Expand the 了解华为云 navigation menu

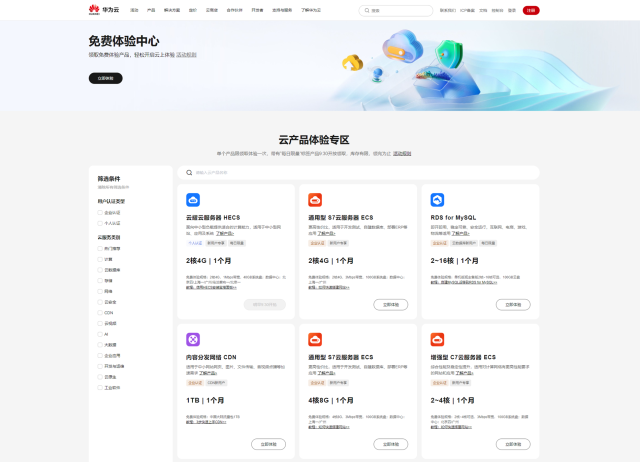(x=311, y=10)
